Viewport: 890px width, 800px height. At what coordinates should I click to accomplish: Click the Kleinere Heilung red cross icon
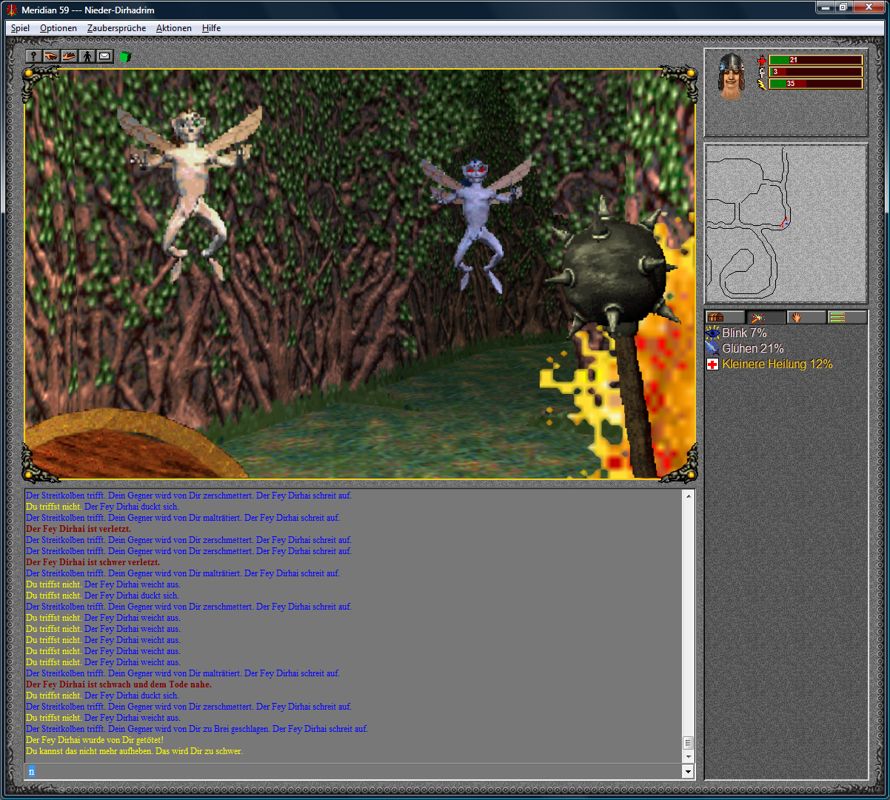pyautogui.click(x=712, y=364)
